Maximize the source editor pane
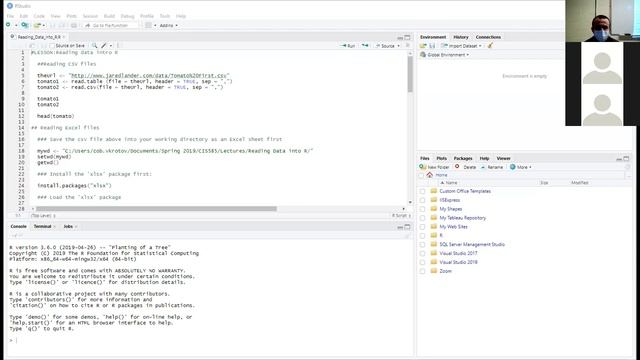The image size is (640, 360). (x=407, y=37)
